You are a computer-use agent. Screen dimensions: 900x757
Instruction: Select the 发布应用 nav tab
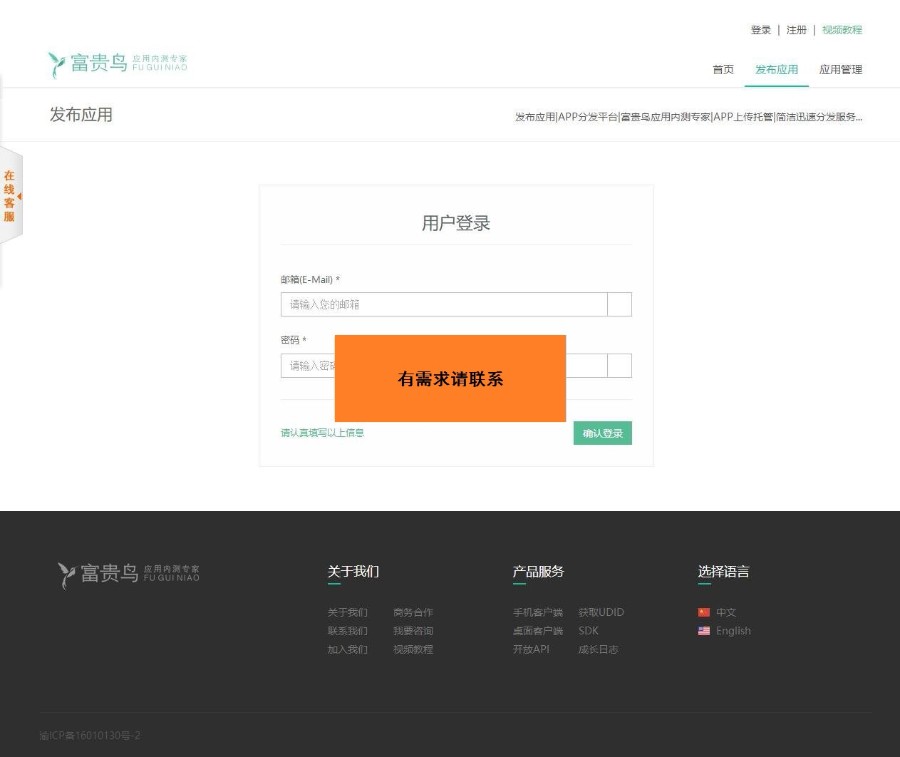(x=776, y=69)
